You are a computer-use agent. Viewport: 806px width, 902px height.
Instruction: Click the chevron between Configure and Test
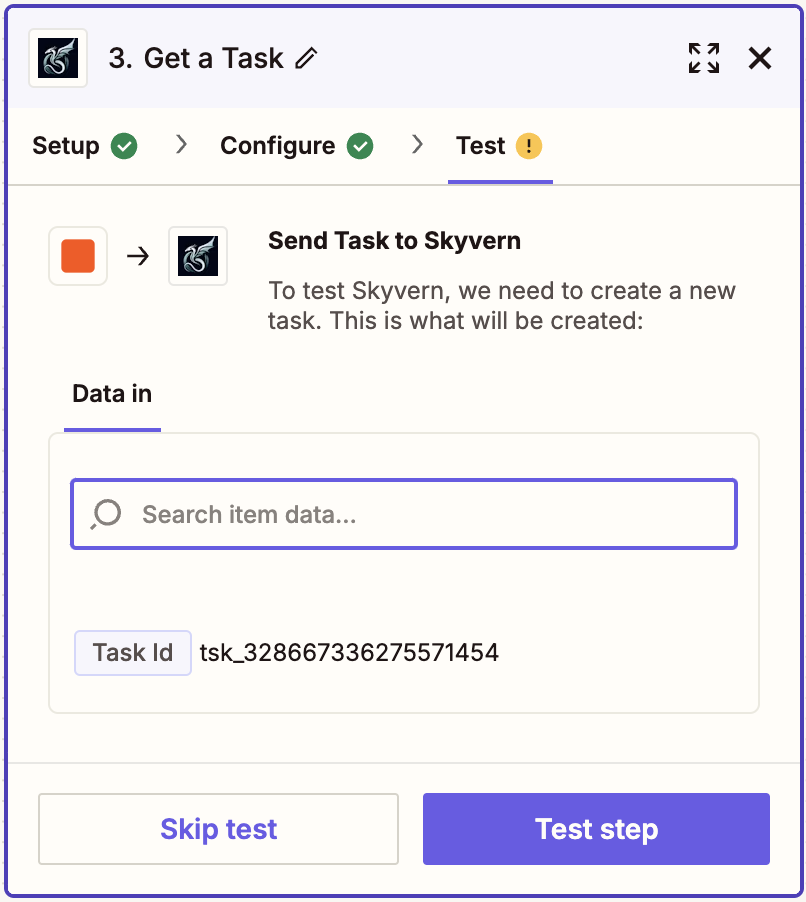tap(417, 145)
